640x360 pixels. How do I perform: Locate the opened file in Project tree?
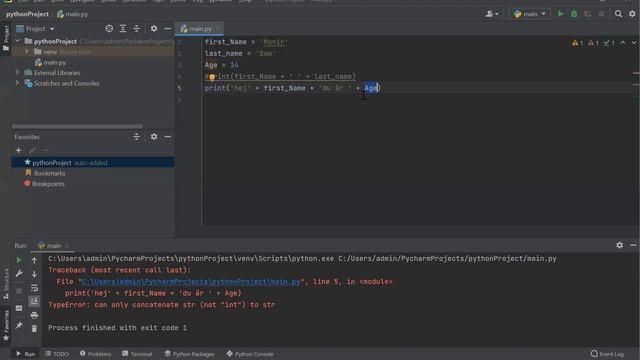point(109,29)
